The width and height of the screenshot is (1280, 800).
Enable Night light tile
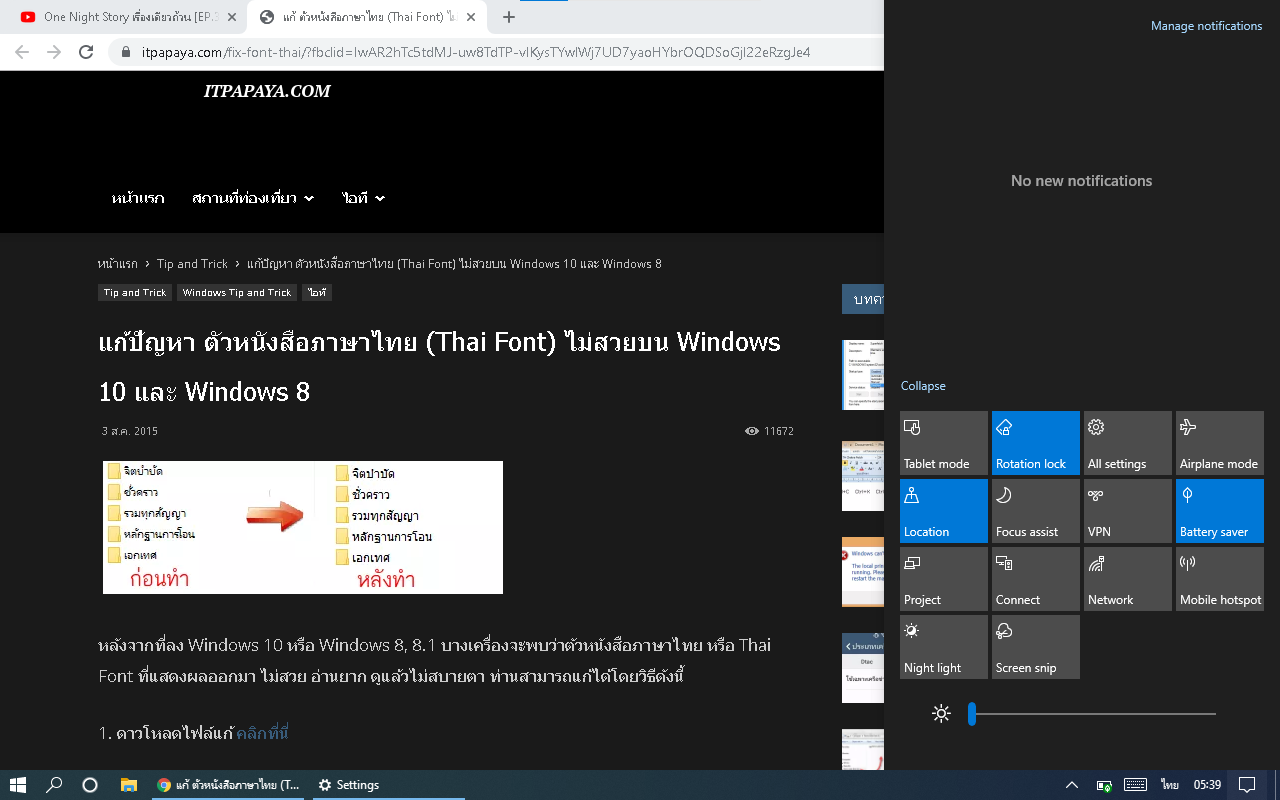click(944, 647)
